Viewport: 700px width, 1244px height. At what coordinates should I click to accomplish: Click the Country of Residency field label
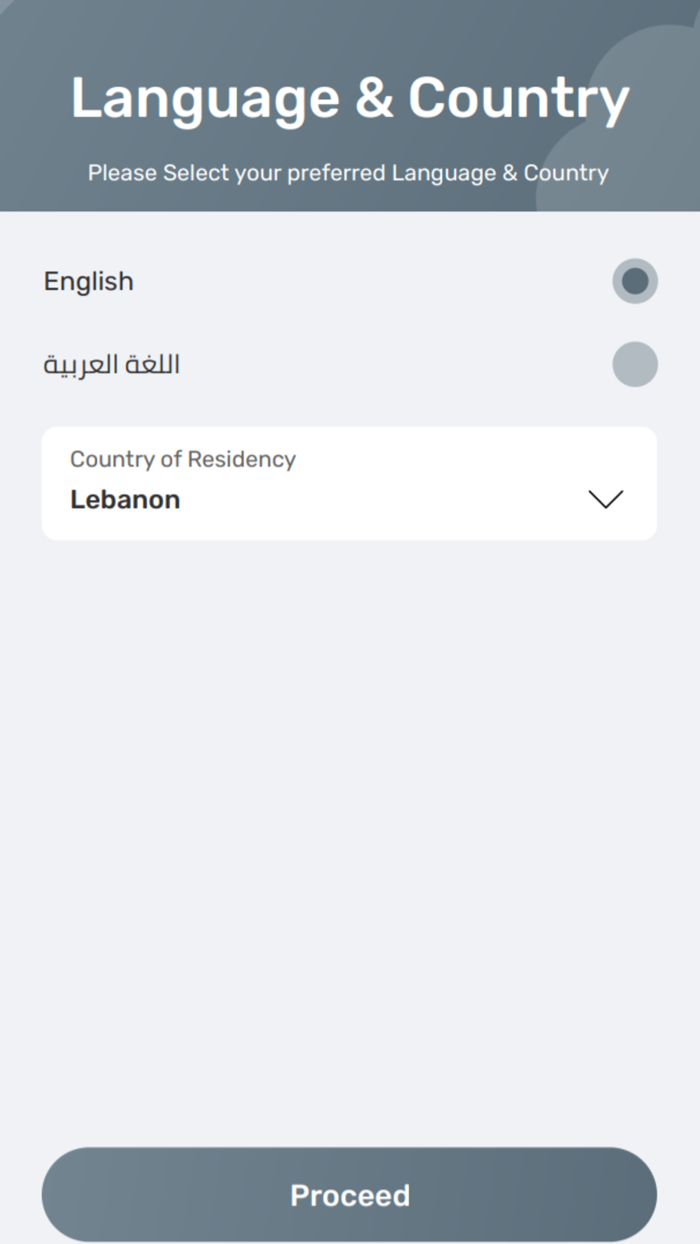coord(182,459)
